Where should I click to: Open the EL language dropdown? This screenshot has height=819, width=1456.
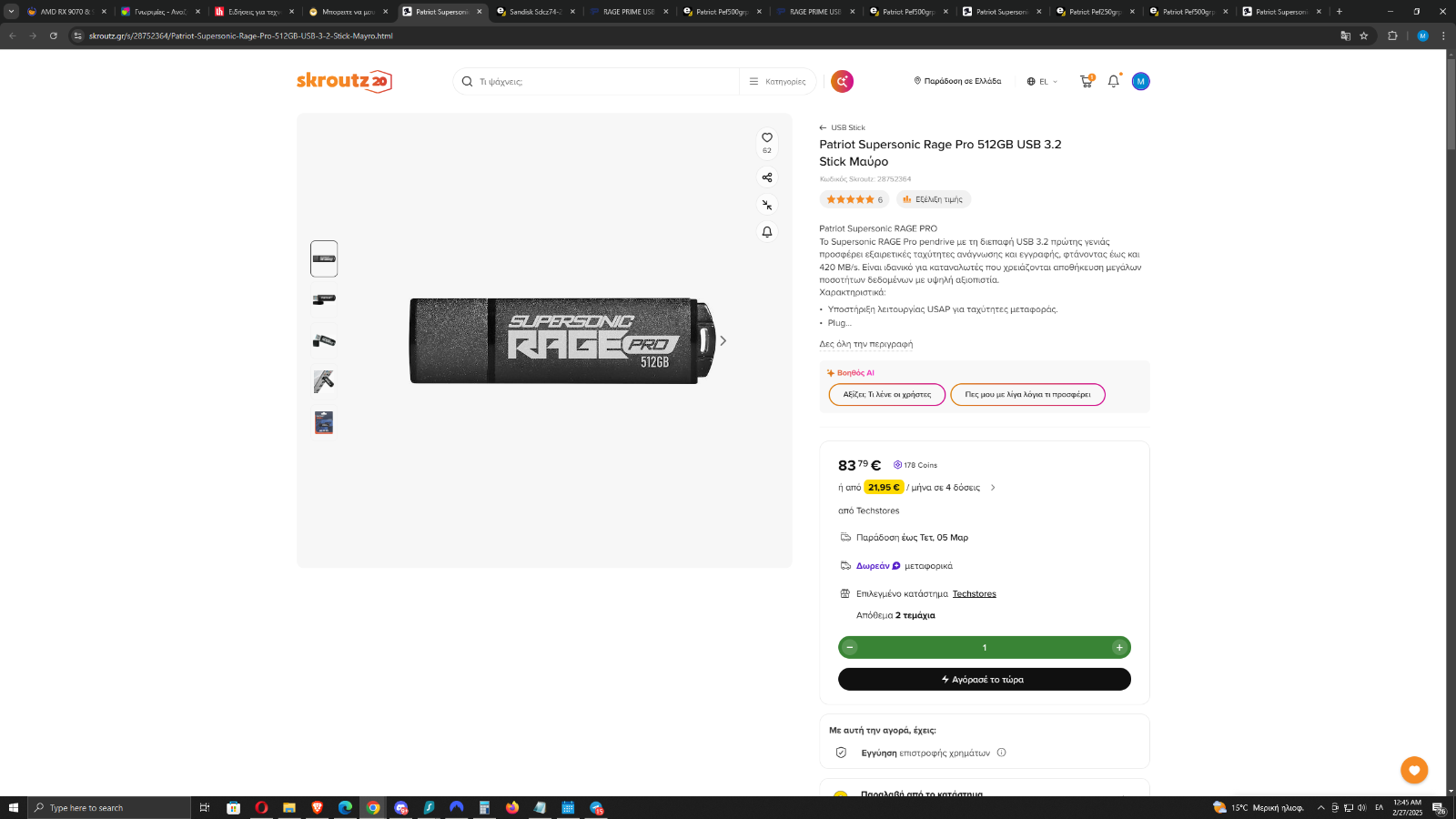point(1043,81)
